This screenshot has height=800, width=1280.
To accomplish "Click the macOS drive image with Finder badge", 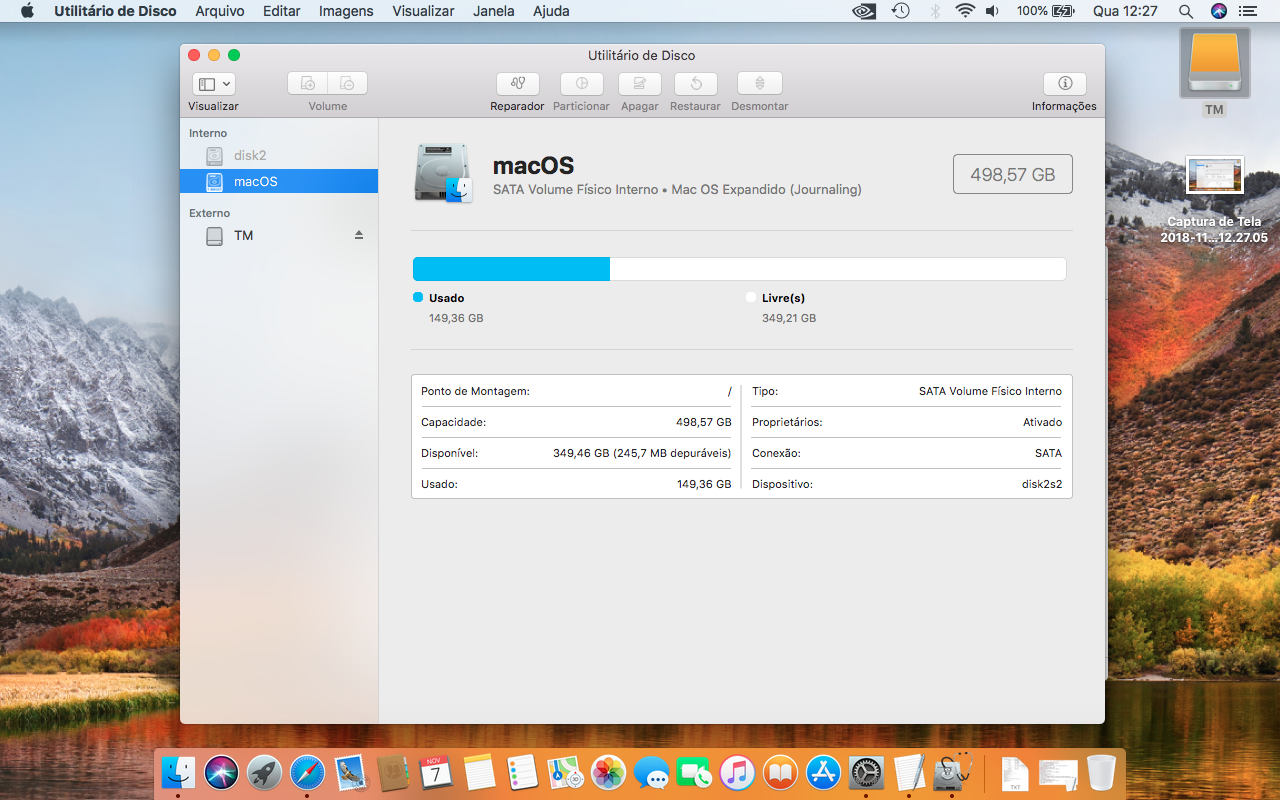I will (x=443, y=174).
